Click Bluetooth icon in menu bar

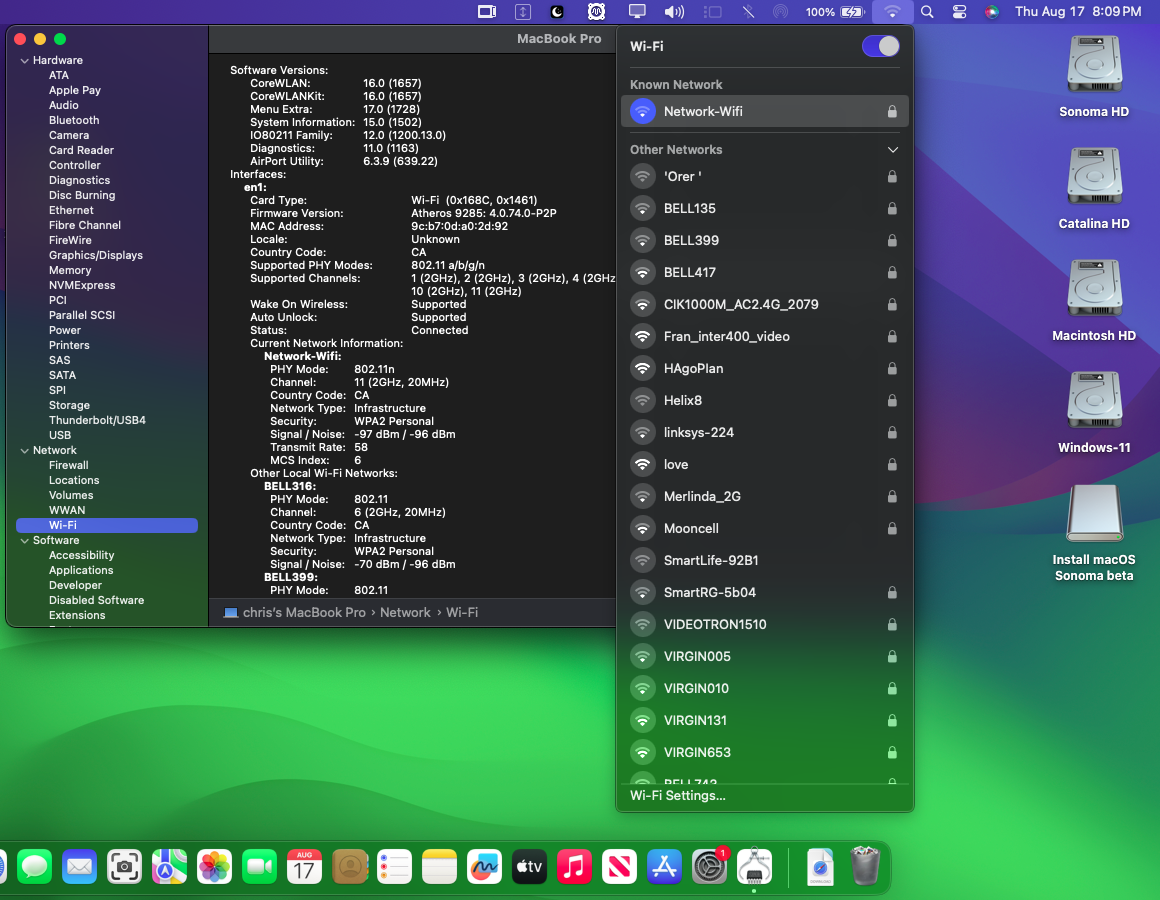[x=749, y=11]
